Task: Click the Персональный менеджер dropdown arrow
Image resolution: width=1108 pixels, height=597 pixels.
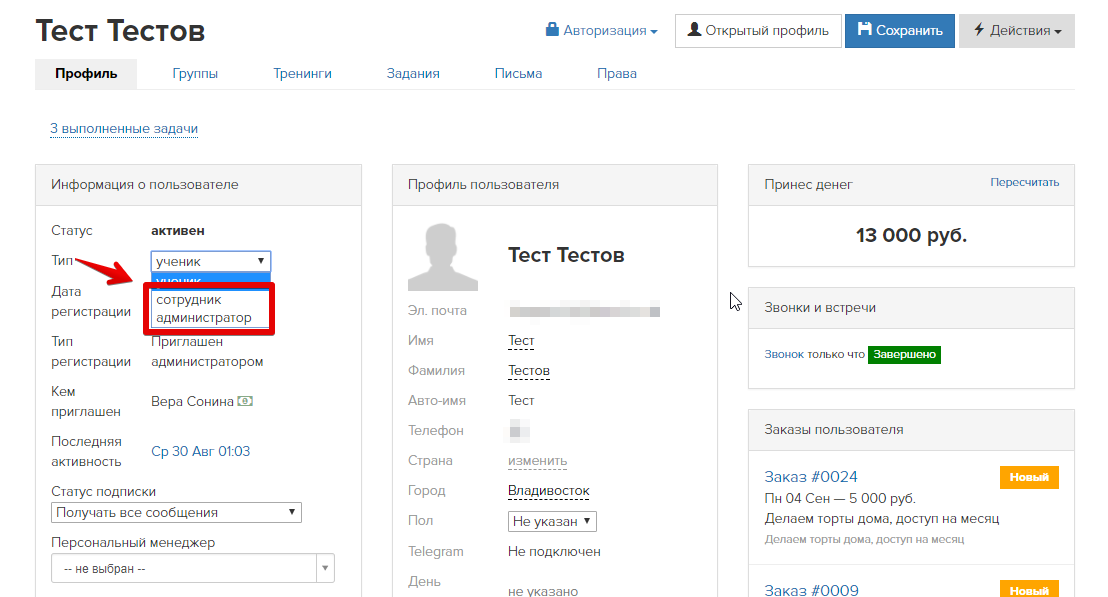Action: 325,569
